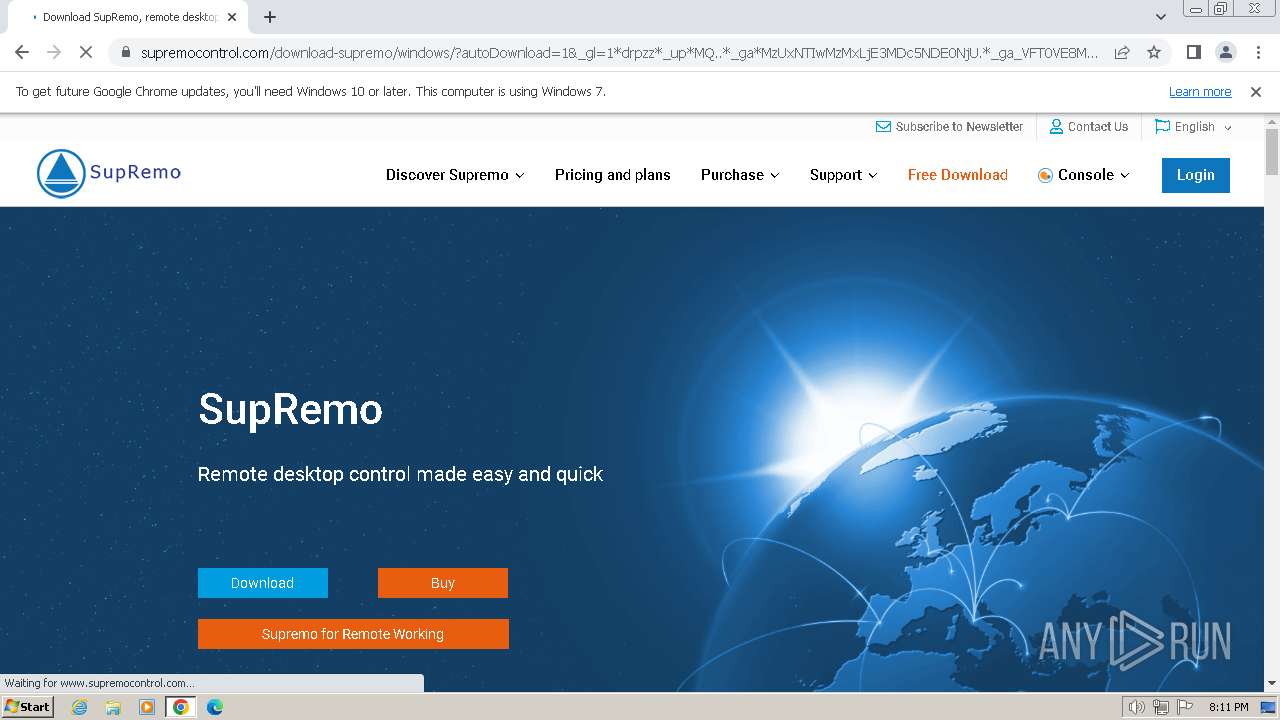
Task: Share this page from the address bar
Action: tap(1122, 52)
